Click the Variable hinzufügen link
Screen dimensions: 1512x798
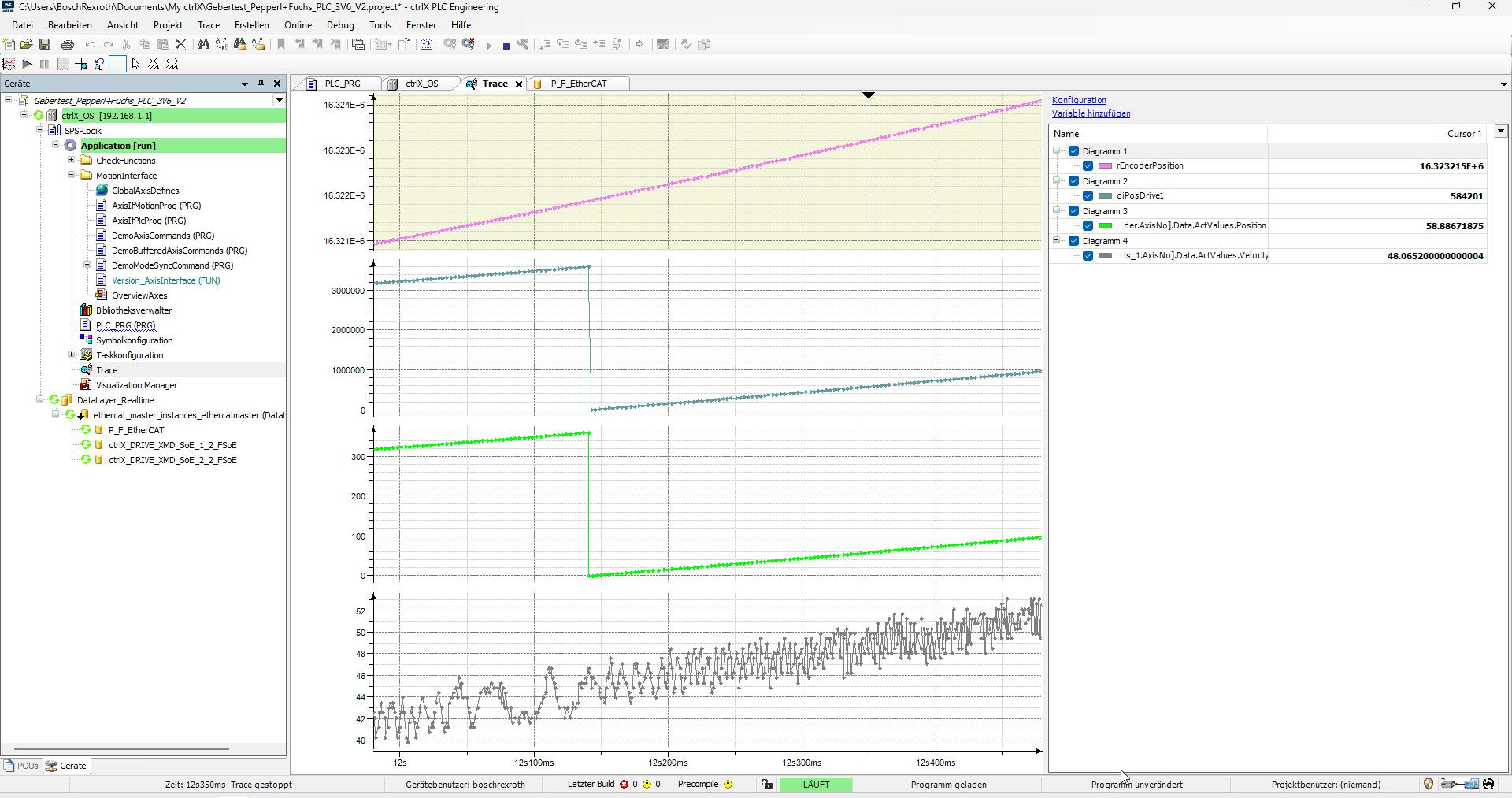1091,113
